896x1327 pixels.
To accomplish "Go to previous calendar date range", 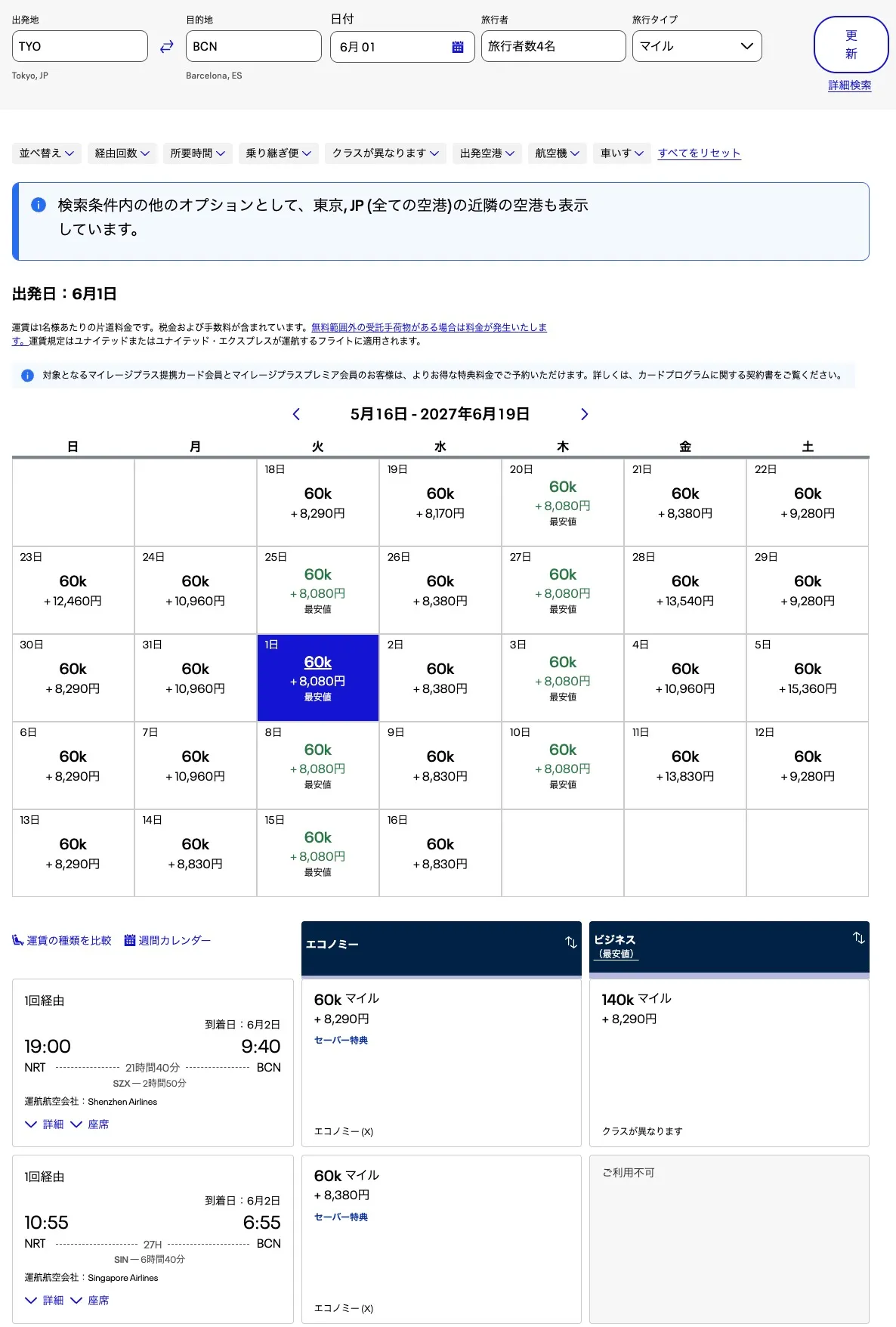I will point(296,414).
